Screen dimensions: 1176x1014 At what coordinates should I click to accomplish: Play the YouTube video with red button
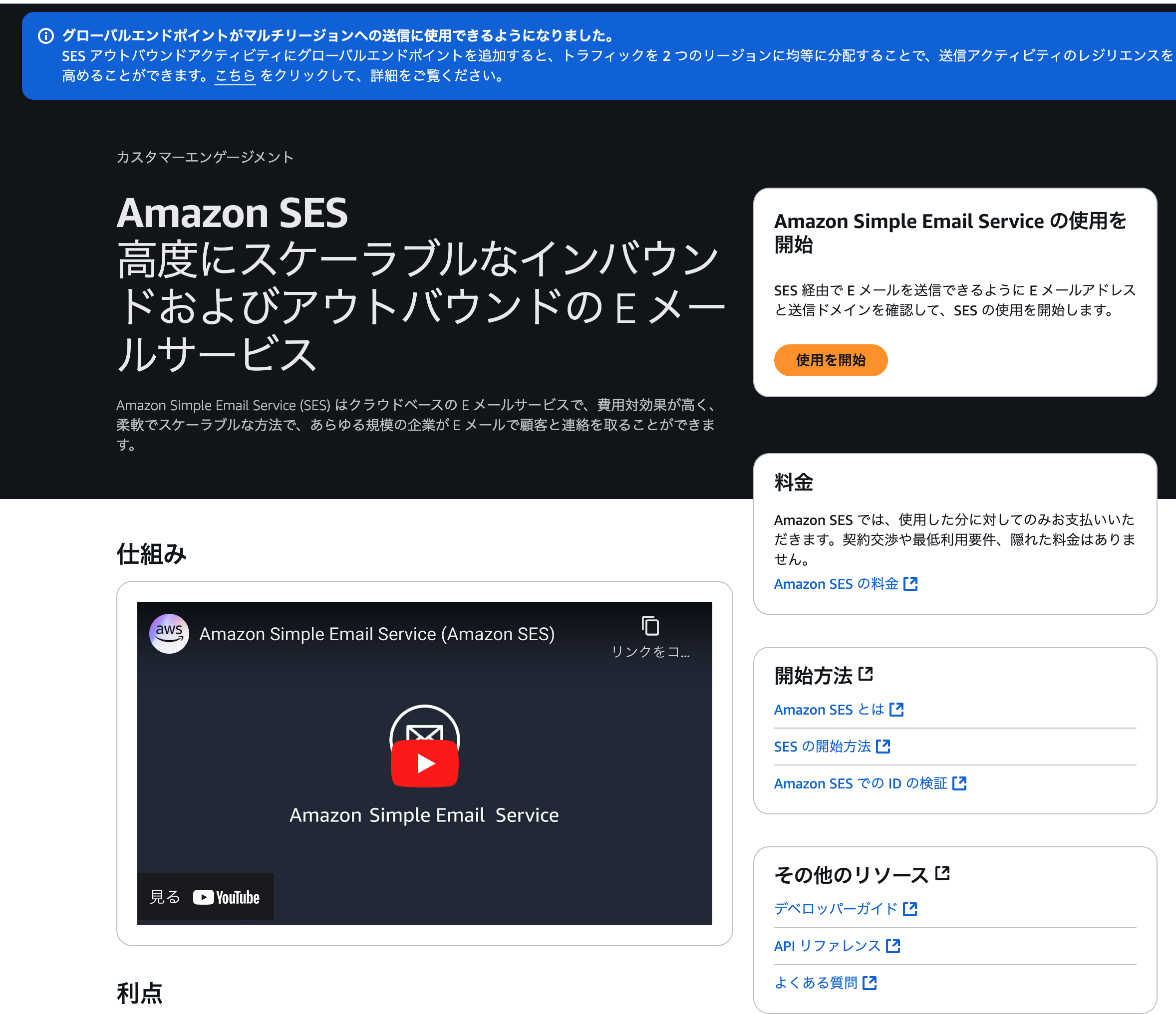[425, 763]
